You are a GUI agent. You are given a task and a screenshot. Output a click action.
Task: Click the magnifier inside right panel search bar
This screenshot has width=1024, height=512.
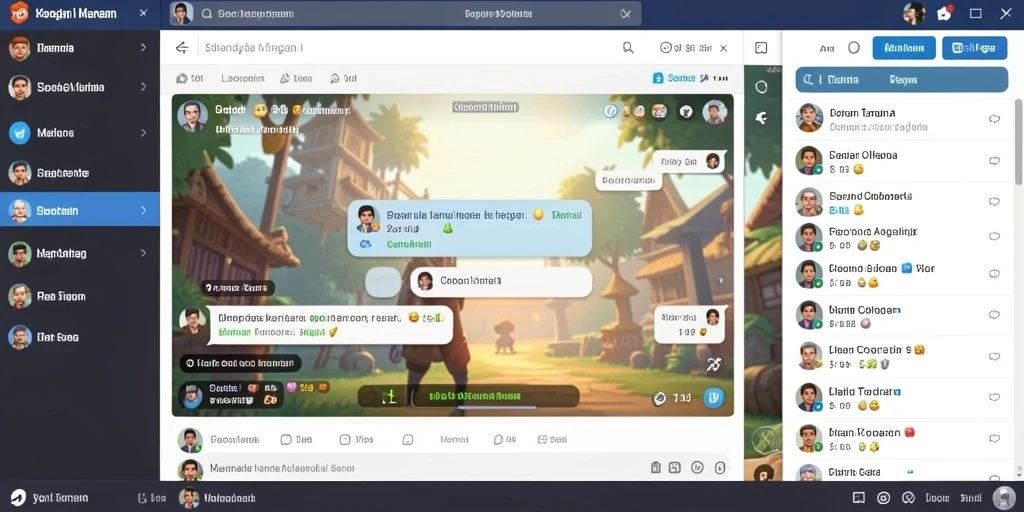(808, 80)
